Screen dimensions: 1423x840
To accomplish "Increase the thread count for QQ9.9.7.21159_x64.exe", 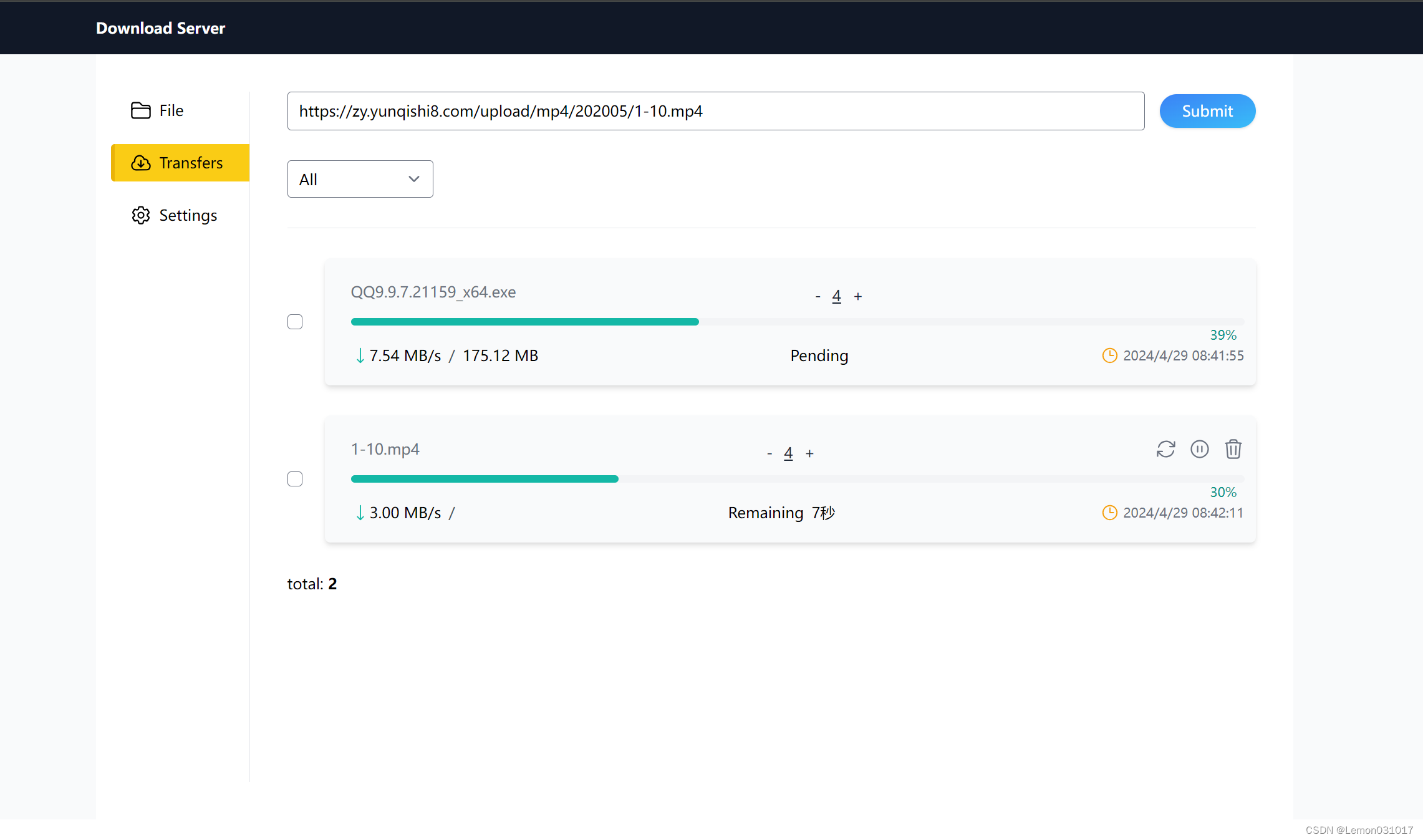I will coord(858,297).
